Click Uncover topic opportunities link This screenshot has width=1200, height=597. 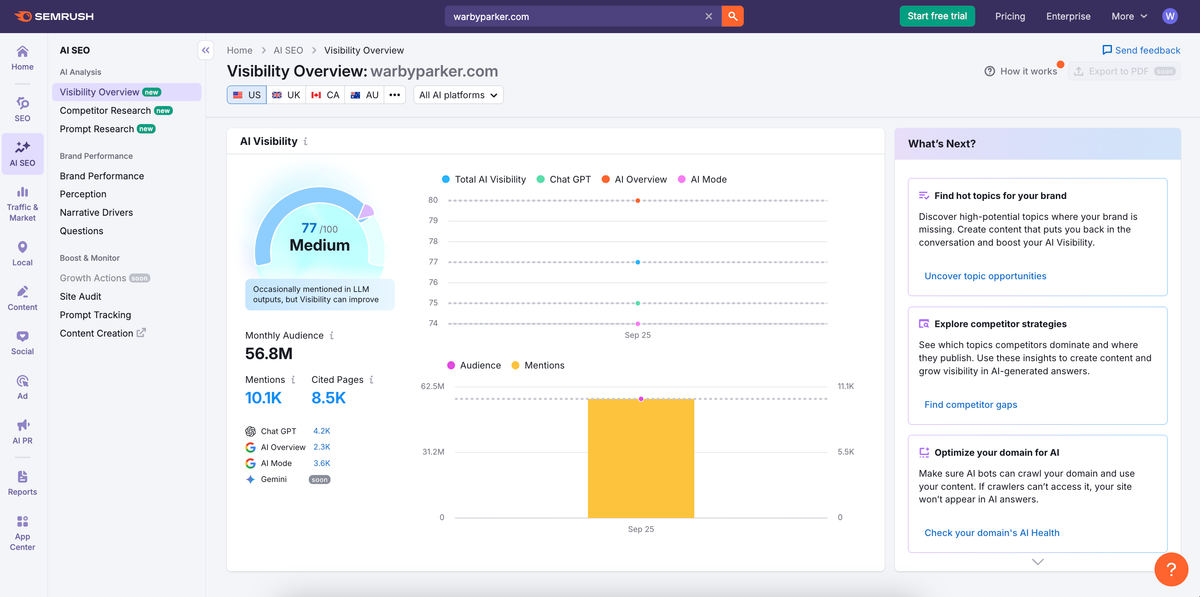(985, 276)
